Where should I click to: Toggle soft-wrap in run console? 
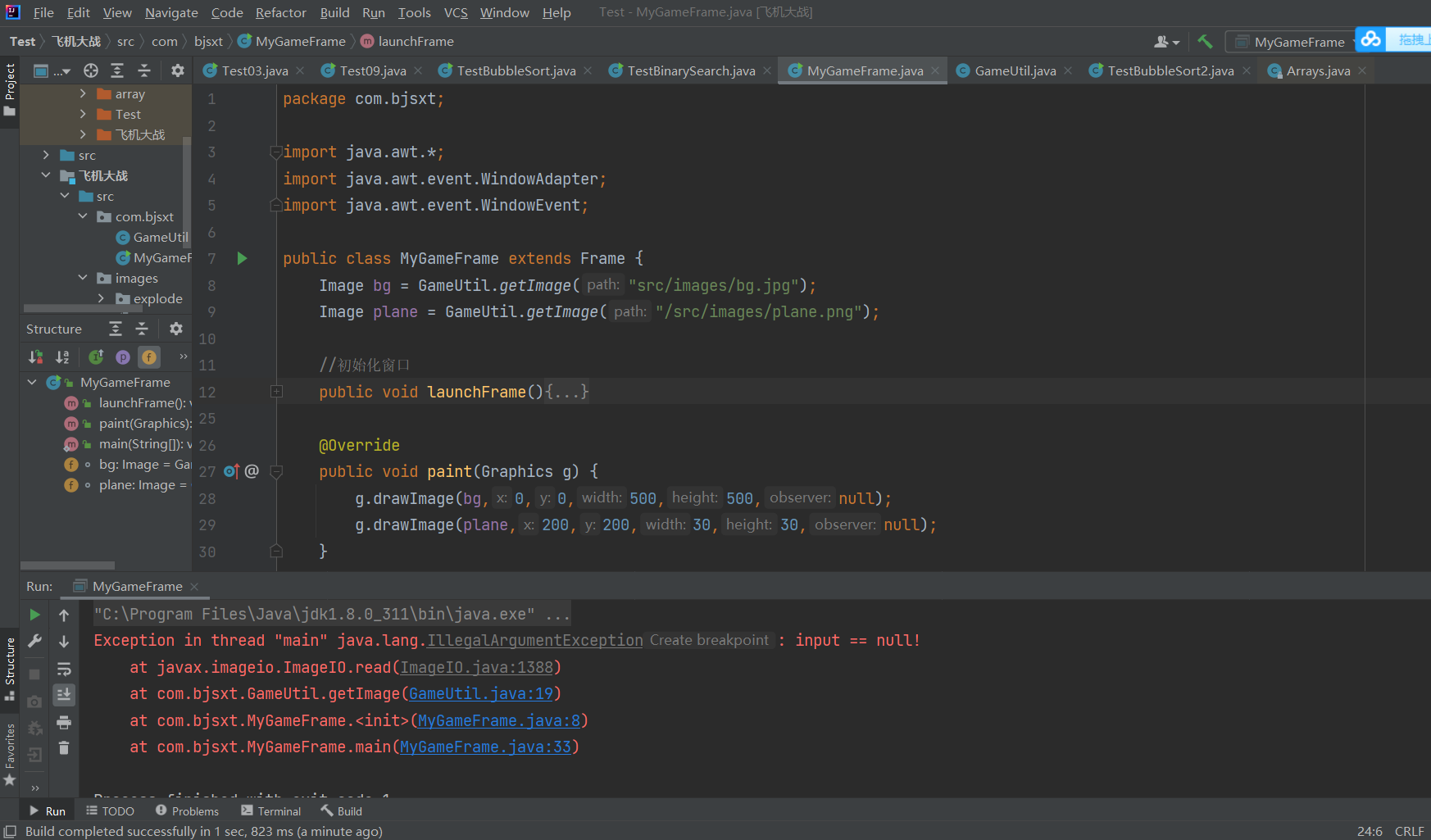pos(64,669)
